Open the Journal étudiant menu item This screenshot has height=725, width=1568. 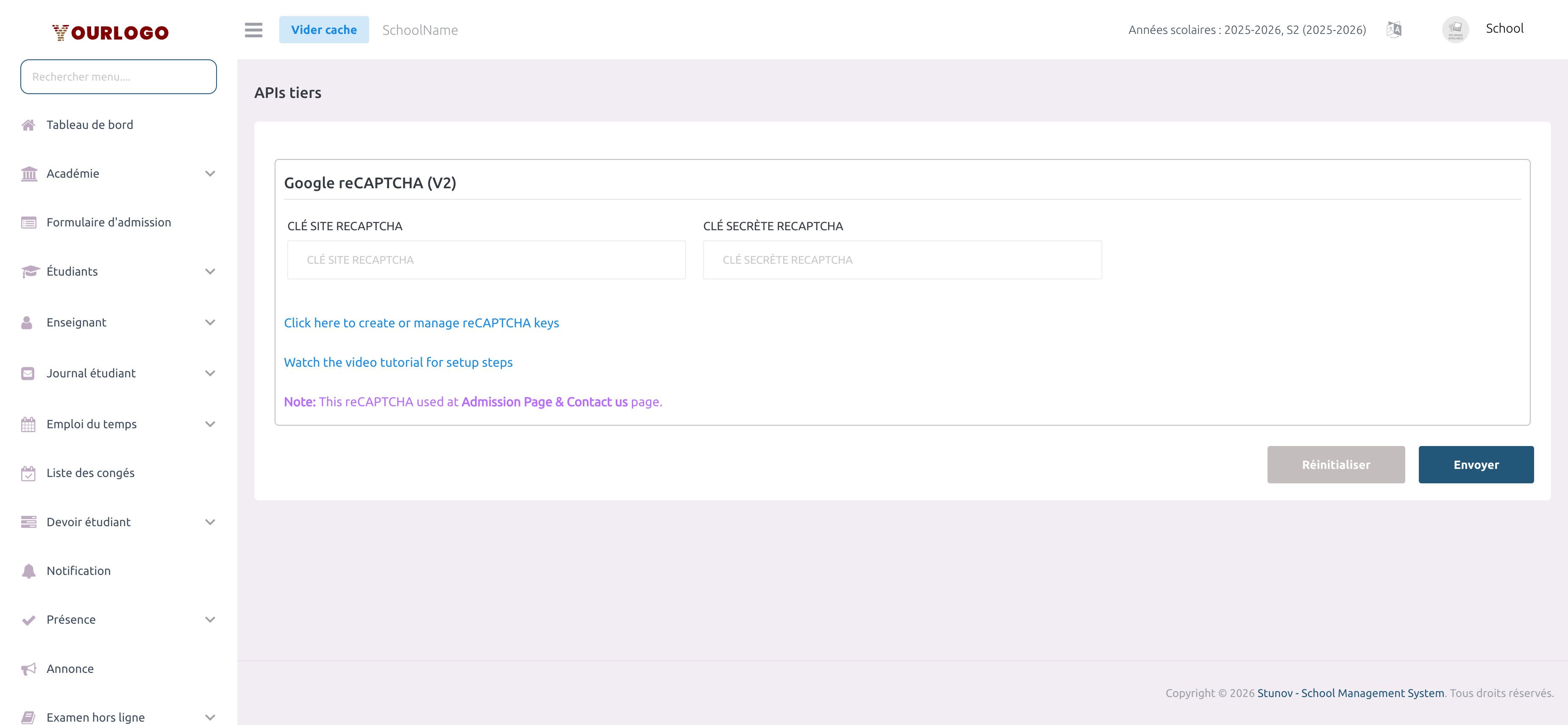point(91,373)
